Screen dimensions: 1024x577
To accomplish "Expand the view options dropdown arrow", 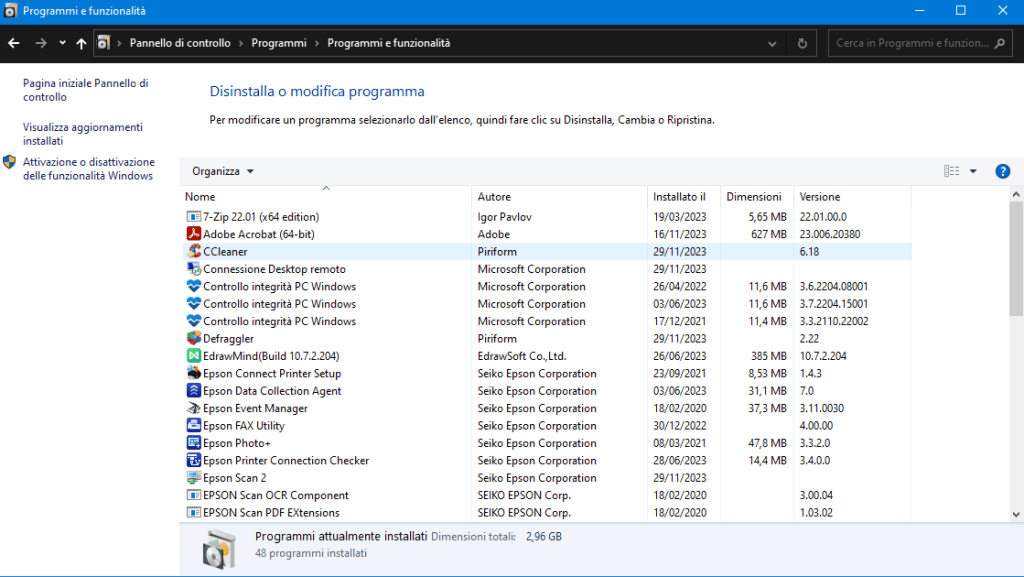I will [x=973, y=171].
